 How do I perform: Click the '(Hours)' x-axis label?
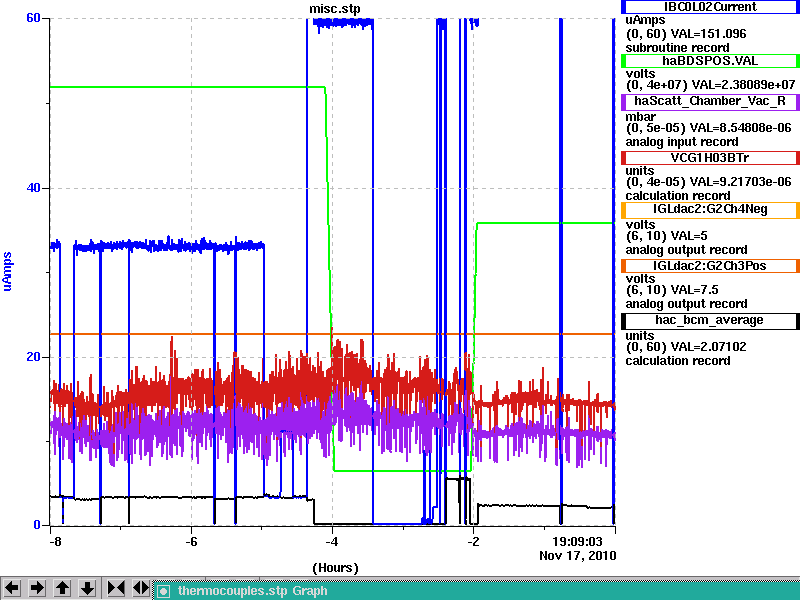pos(335,568)
